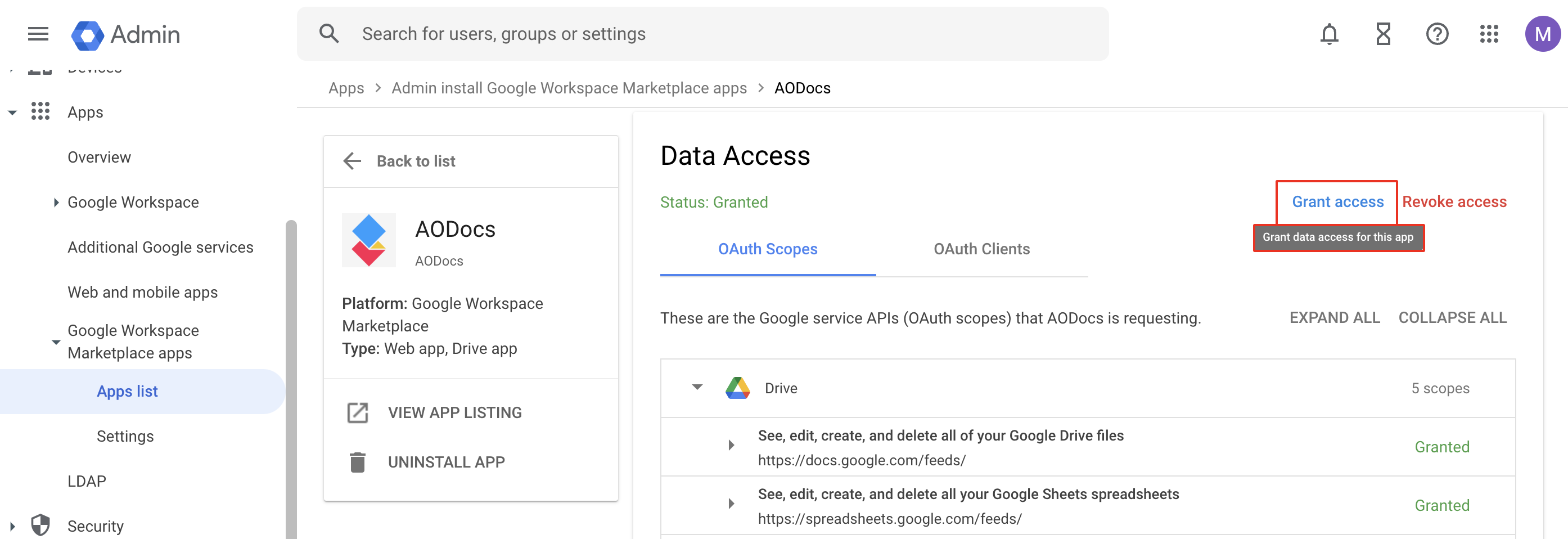Click VIEW APP LISTING
1568x539 pixels.
454,413
